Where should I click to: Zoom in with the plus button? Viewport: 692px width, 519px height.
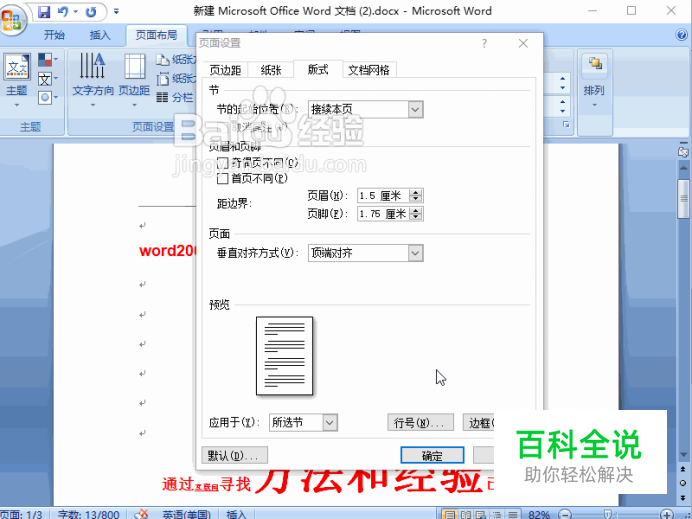666,515
